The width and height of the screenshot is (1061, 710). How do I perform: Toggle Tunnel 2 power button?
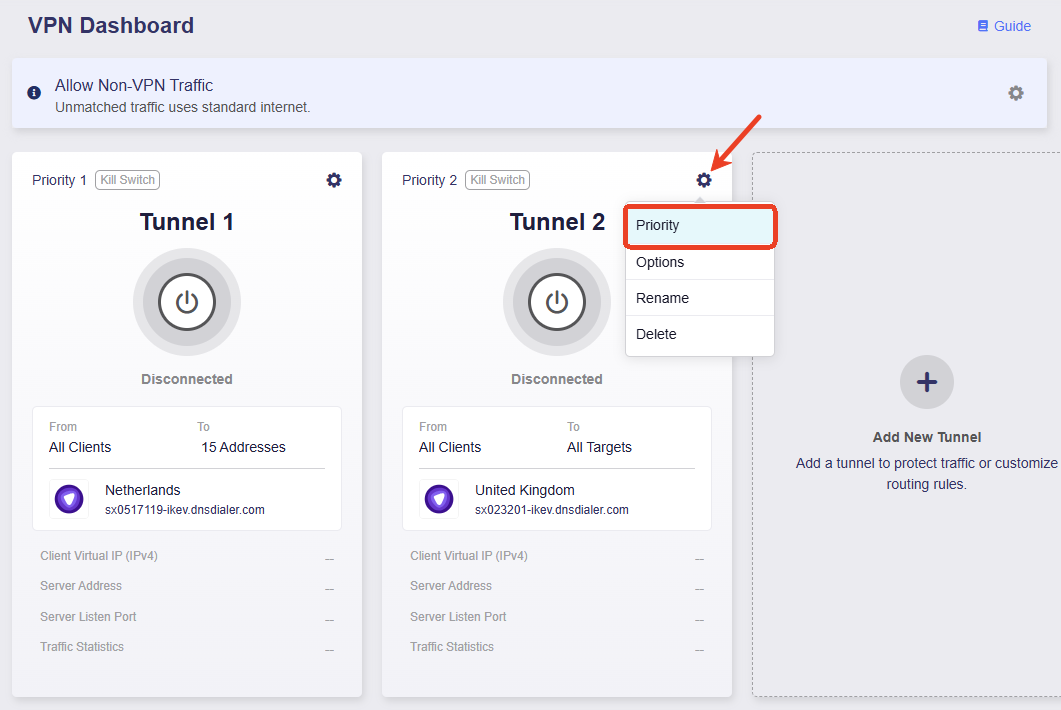coord(557,302)
